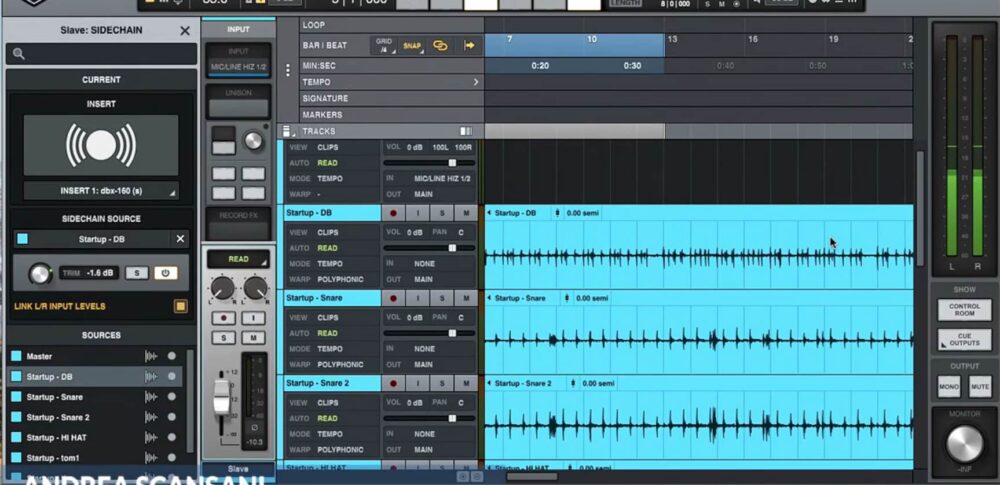
Task: Click the Startup - Snare 2 track name header
Action: (332, 384)
